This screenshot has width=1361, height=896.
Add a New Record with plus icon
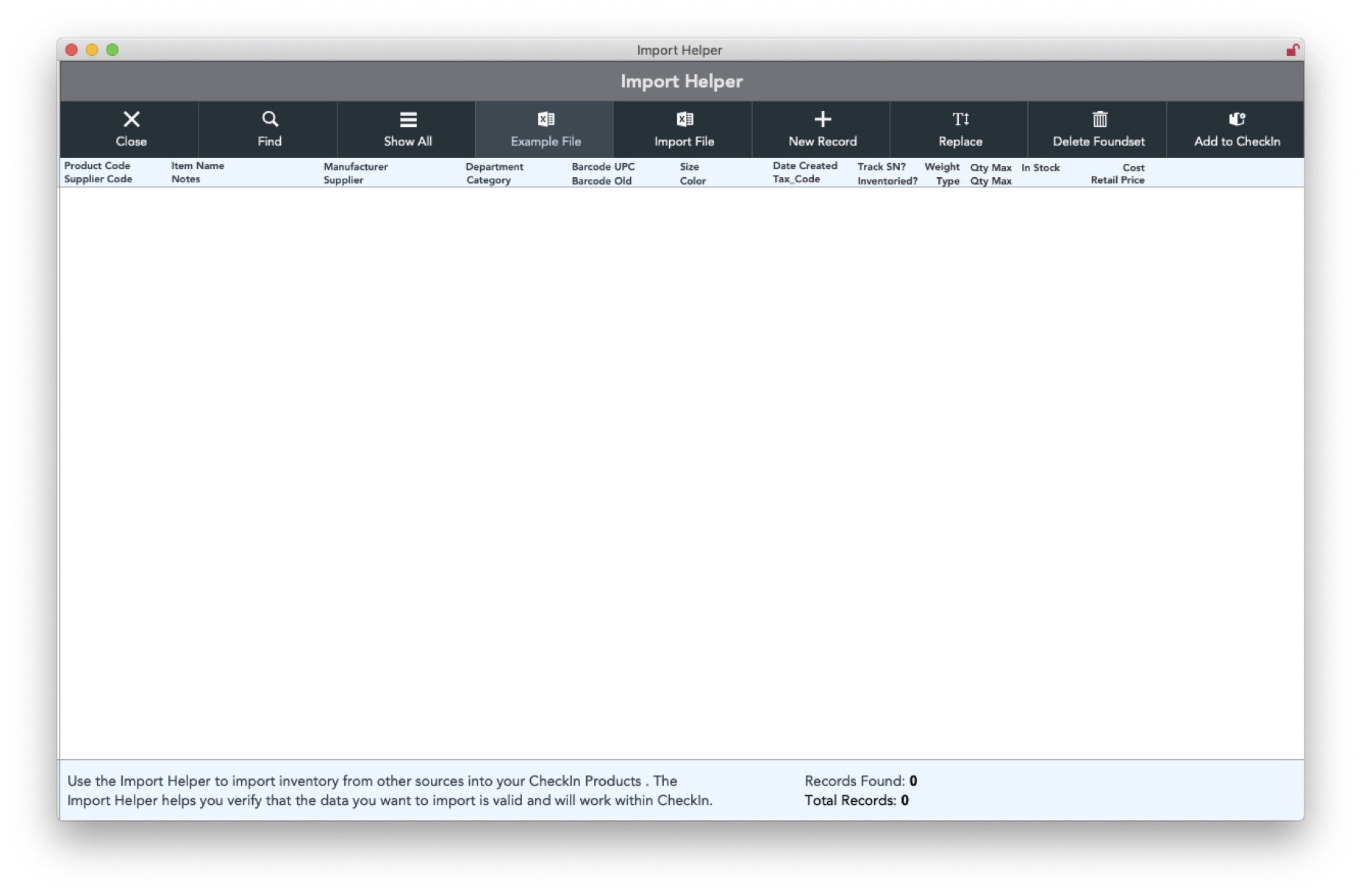[822, 119]
